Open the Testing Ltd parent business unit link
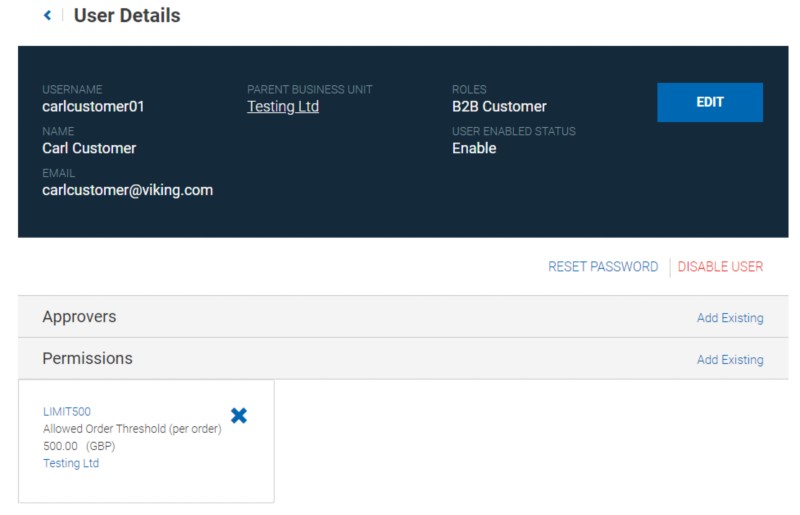 pyautogui.click(x=283, y=106)
